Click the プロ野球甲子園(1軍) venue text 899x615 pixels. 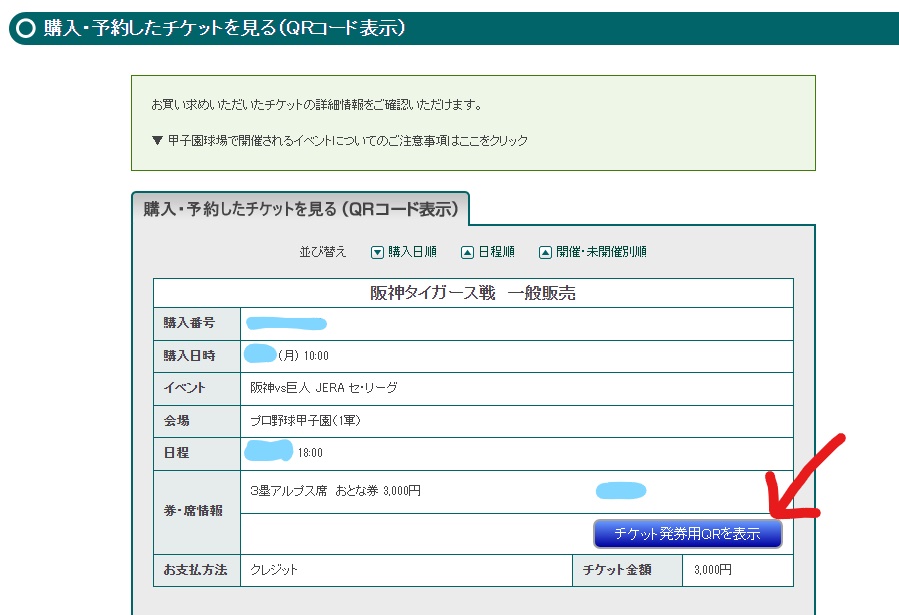pos(306,421)
